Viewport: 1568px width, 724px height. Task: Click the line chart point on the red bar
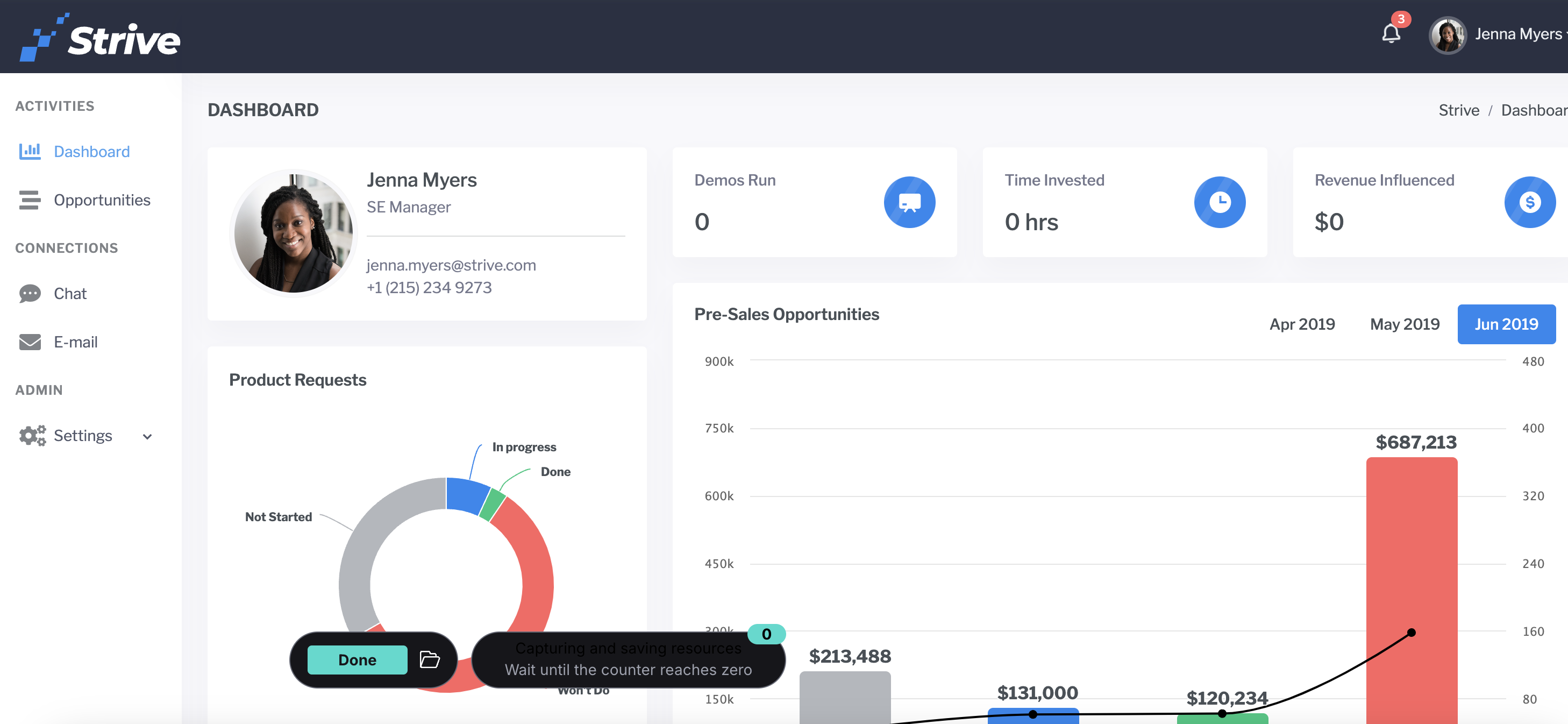click(1412, 633)
